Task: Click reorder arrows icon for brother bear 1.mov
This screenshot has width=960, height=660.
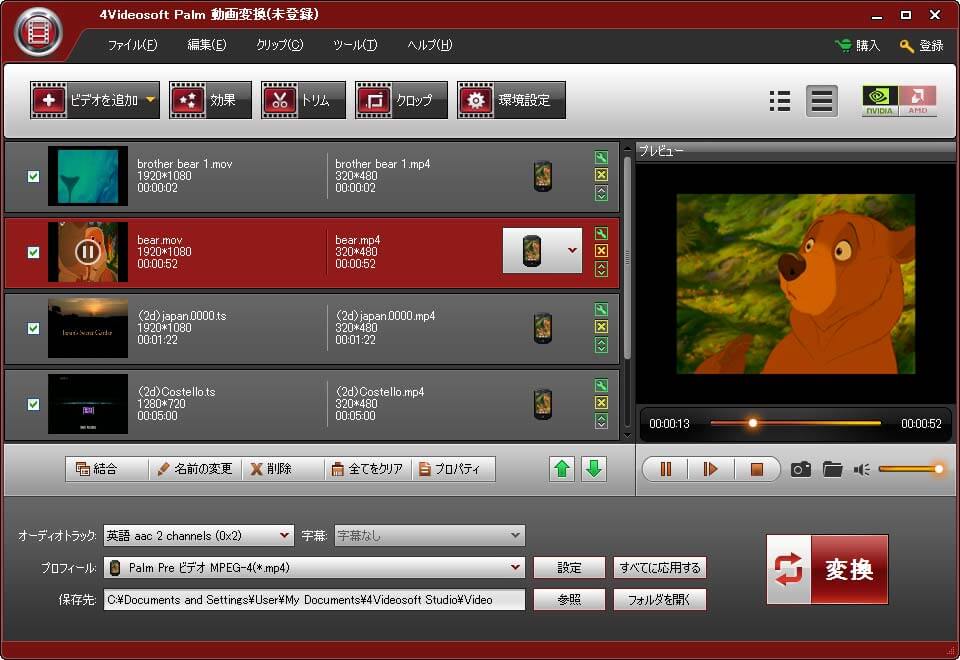Action: pos(601,193)
